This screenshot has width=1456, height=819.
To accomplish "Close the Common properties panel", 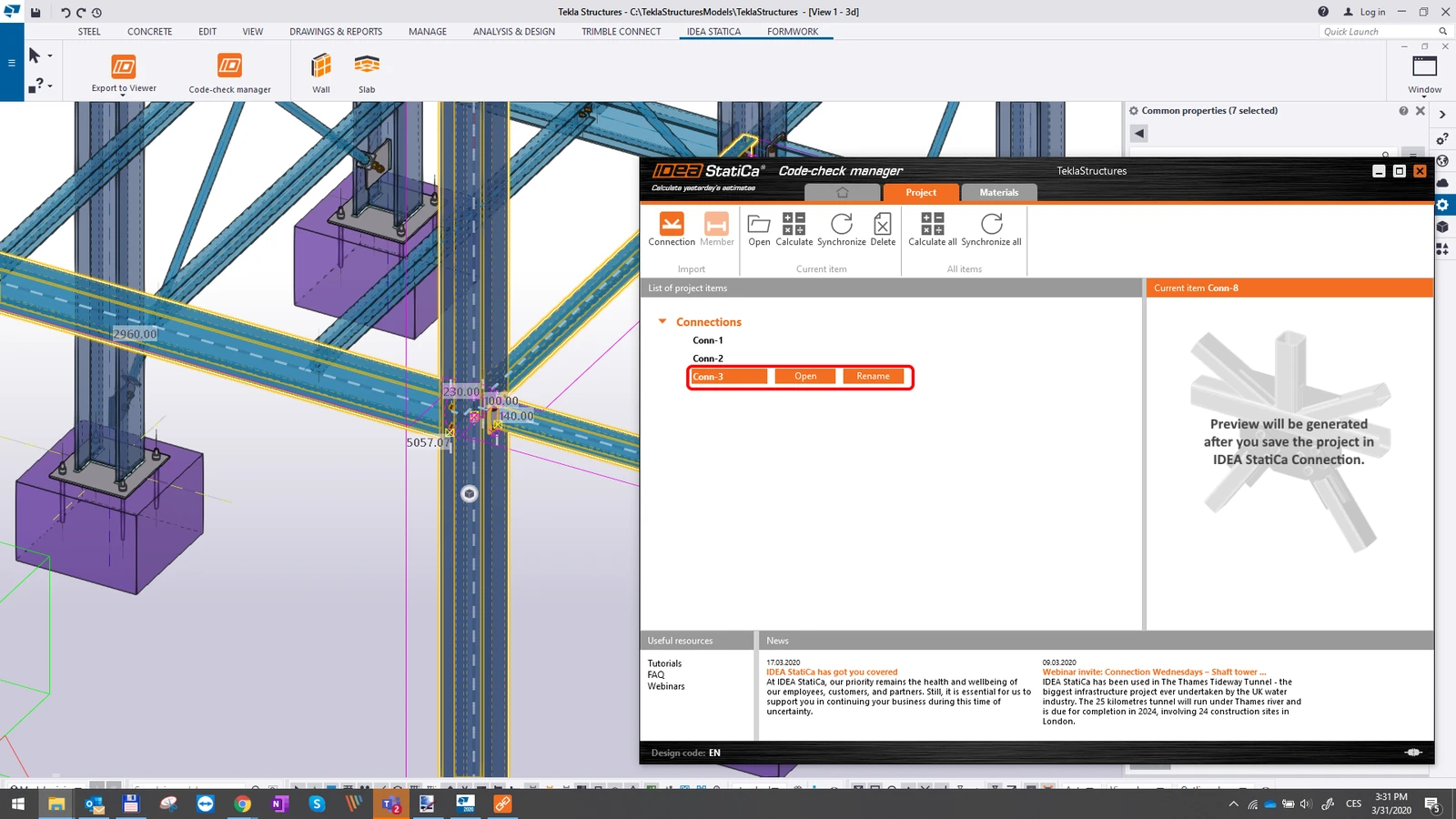I will tap(1421, 111).
